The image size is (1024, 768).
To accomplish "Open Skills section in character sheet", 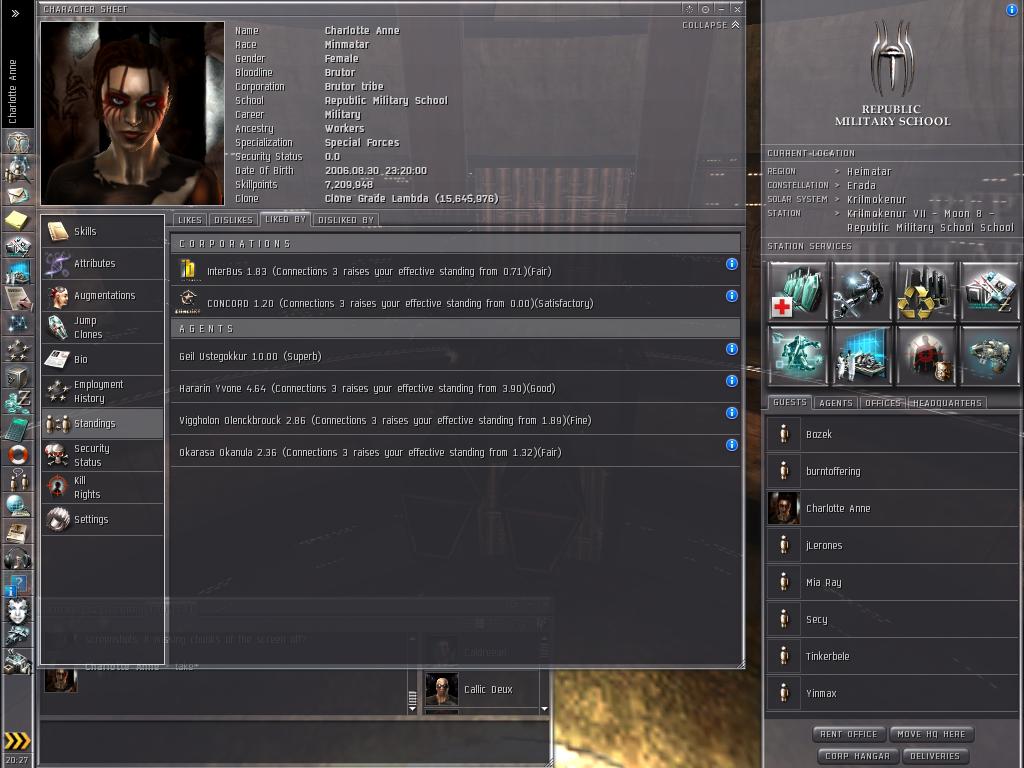I will (x=103, y=231).
